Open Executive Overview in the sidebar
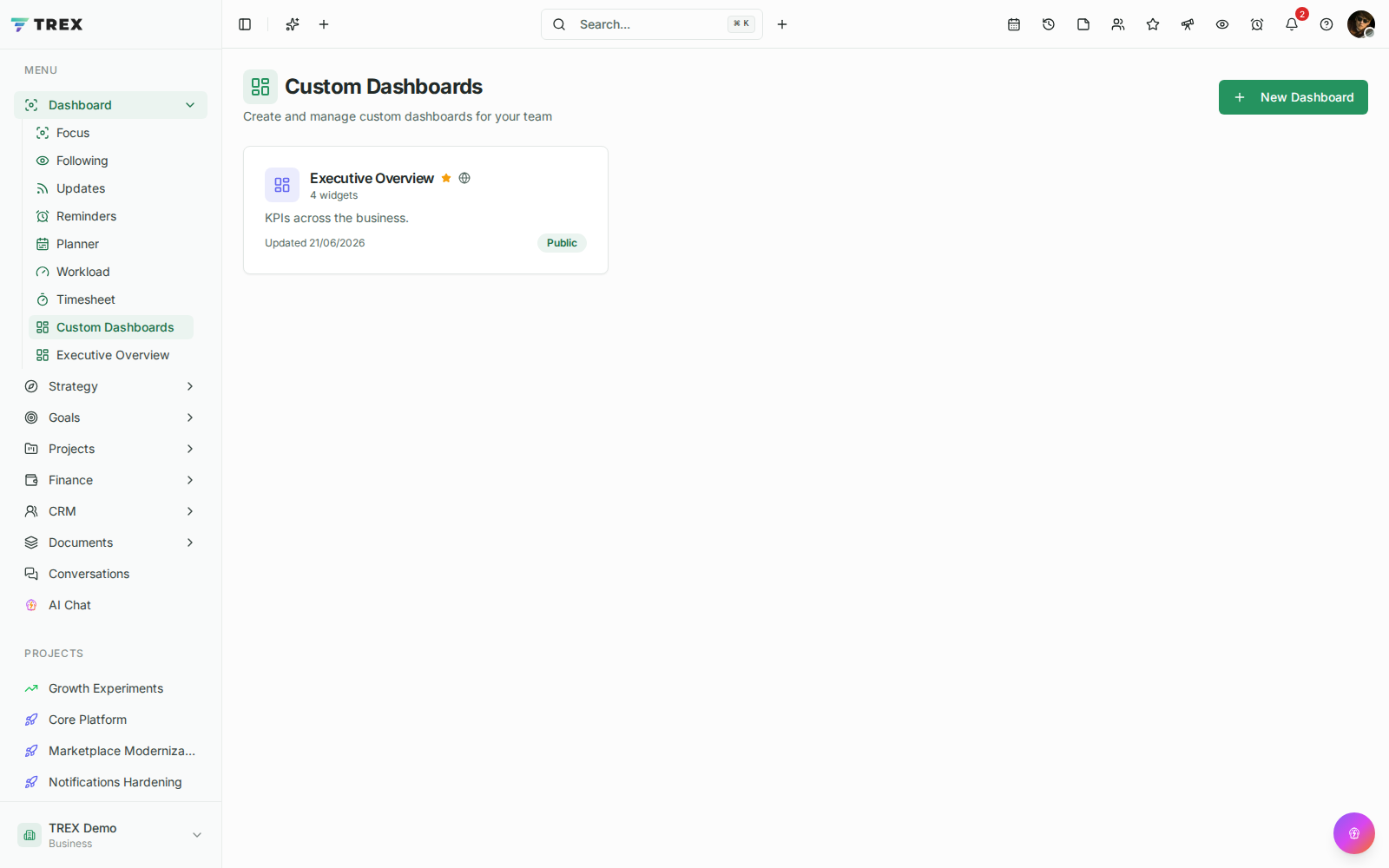 [111, 355]
